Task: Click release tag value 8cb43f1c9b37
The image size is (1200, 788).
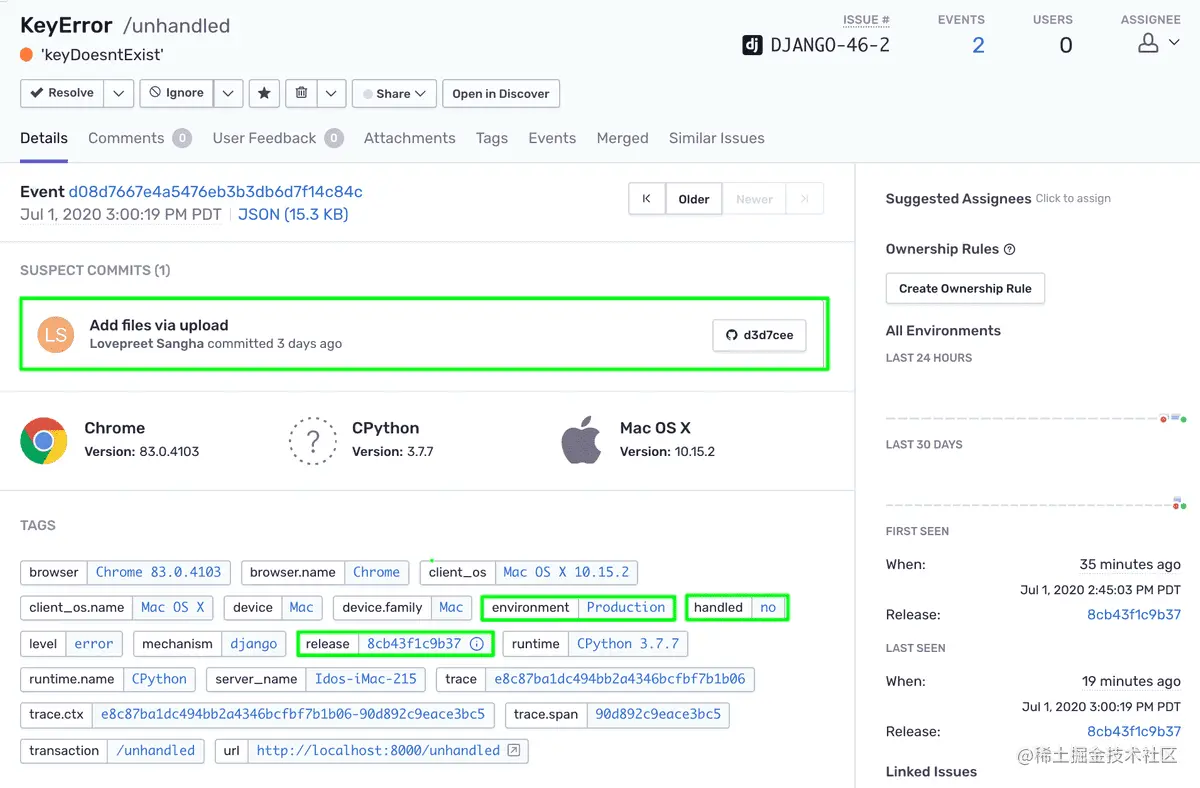Action: pos(414,644)
